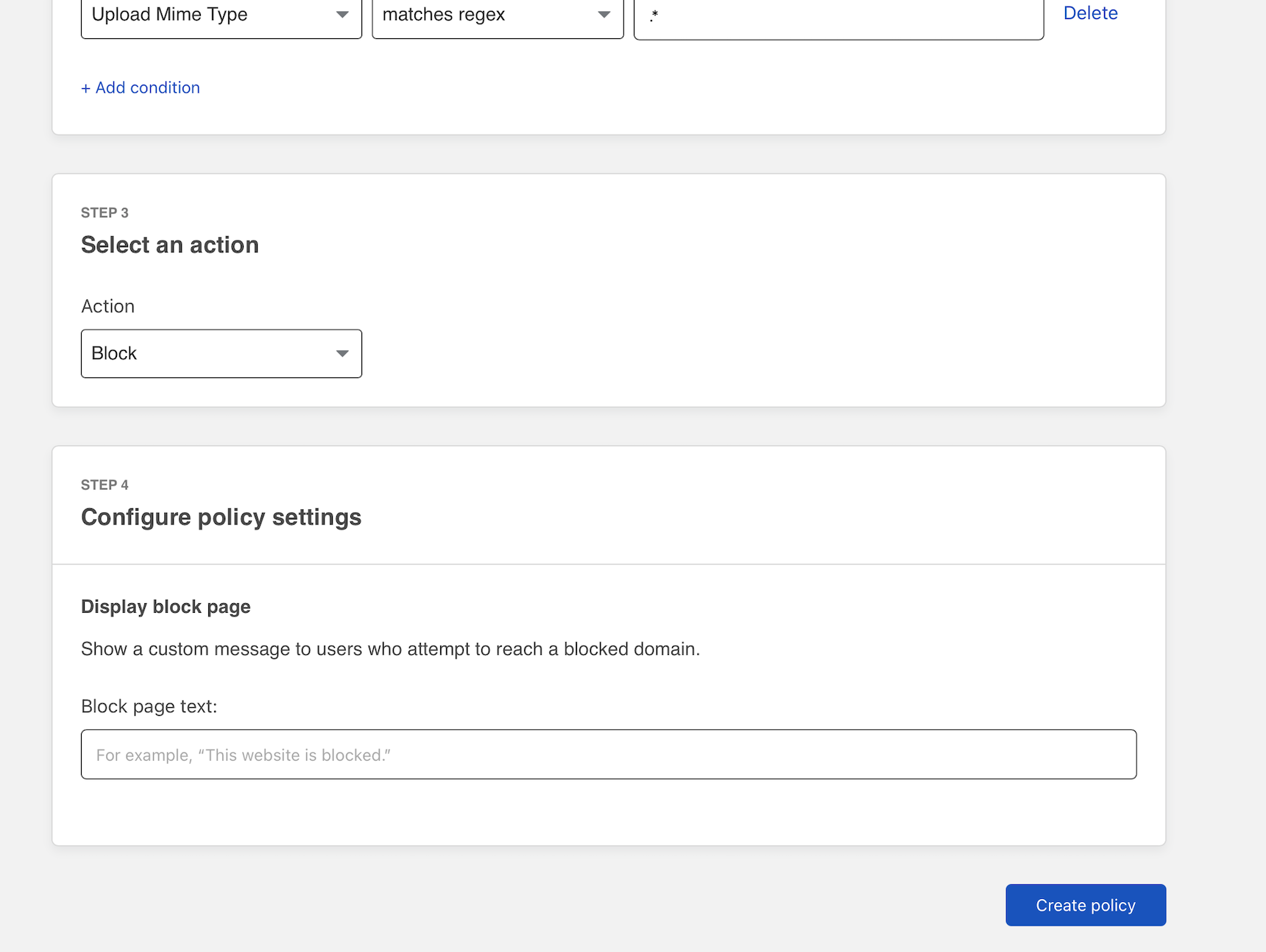The height and width of the screenshot is (952, 1266).
Task: Click the caret icon beside matches regex
Action: pyautogui.click(x=604, y=15)
